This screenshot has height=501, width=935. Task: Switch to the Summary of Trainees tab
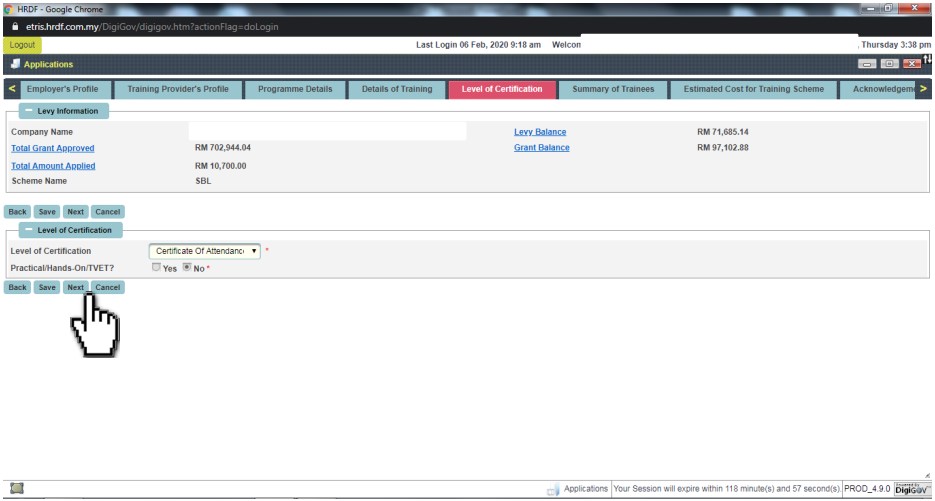(x=613, y=89)
